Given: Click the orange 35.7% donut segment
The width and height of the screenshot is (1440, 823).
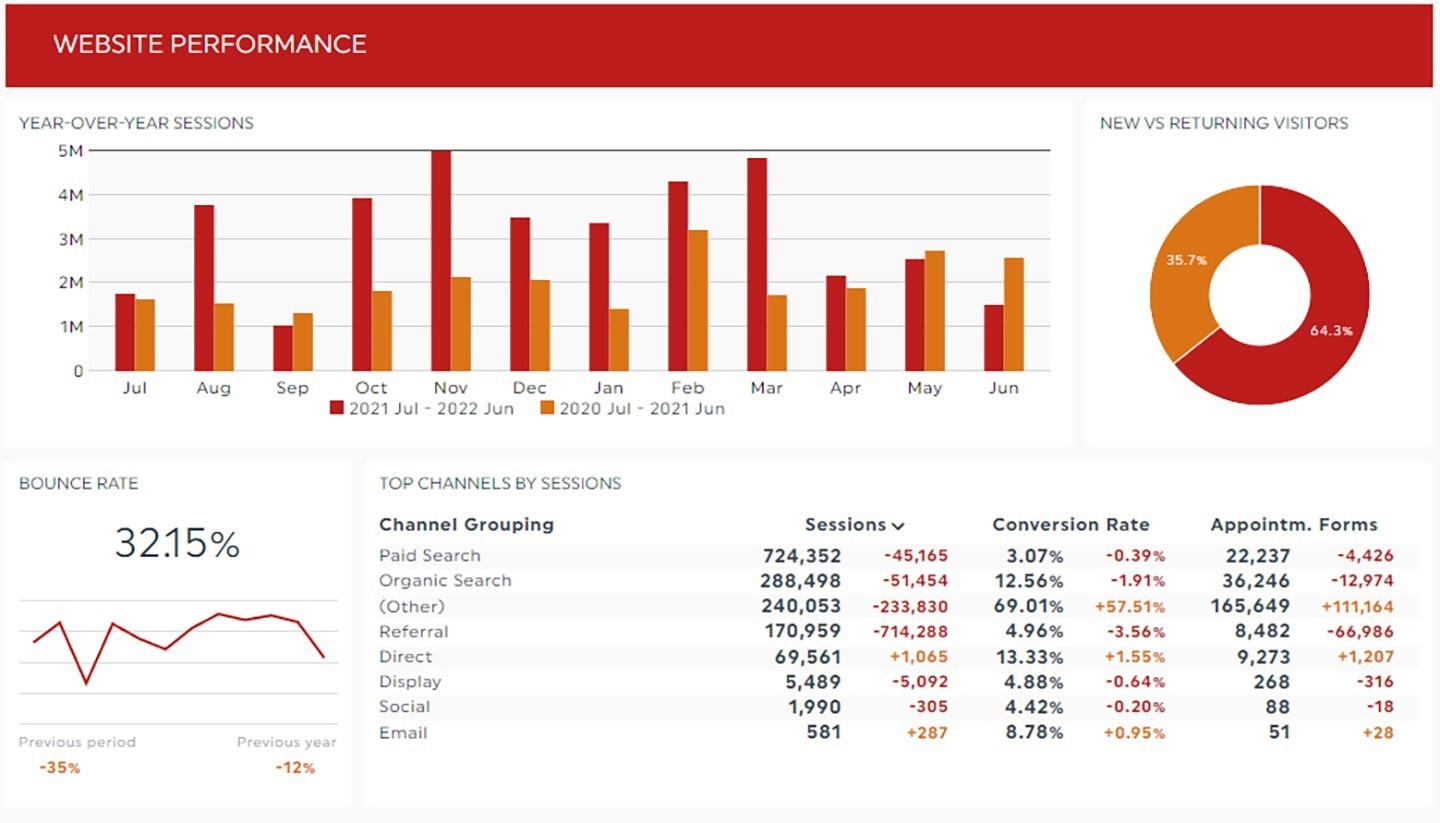Looking at the screenshot, I should (1182, 270).
